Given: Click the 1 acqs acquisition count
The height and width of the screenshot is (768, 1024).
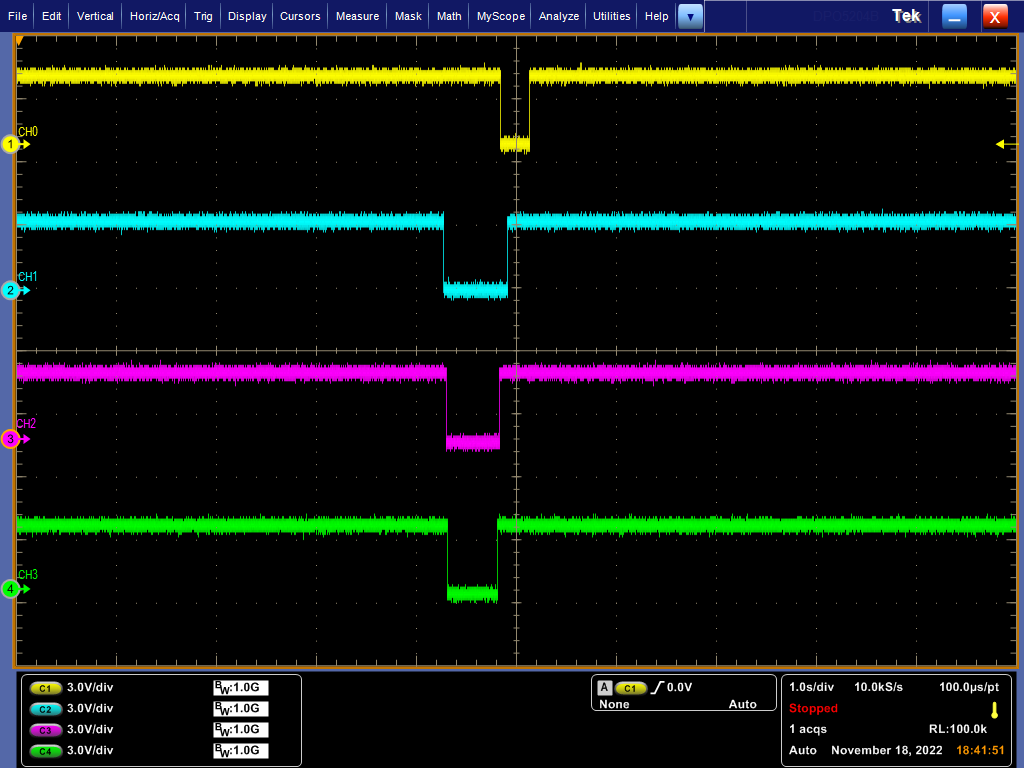Looking at the screenshot, I should 808,729.
